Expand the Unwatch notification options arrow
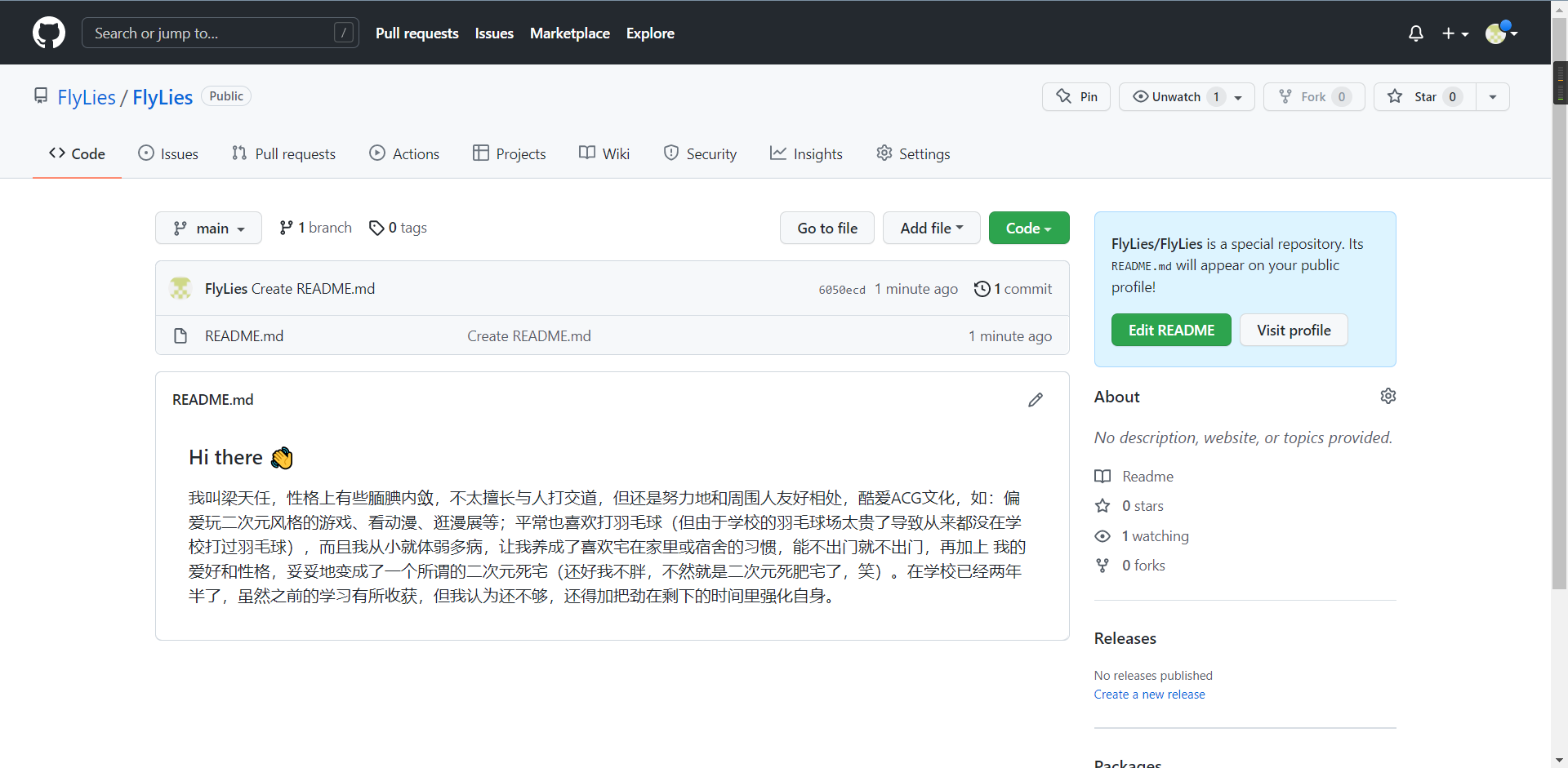The image size is (1568, 768). coord(1240,96)
